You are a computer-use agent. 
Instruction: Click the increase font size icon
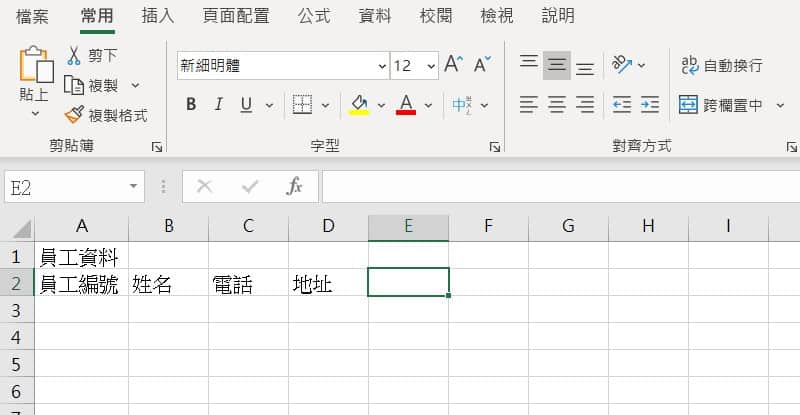coord(453,66)
